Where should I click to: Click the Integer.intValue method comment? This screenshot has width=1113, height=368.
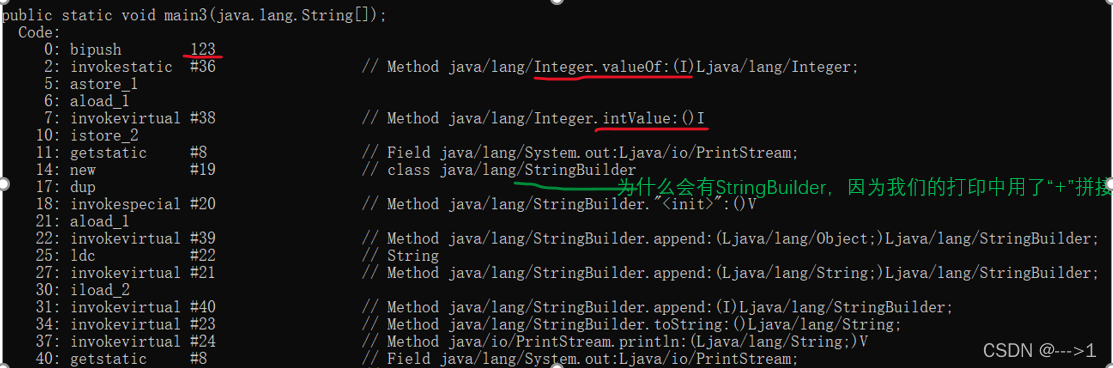[x=534, y=119]
